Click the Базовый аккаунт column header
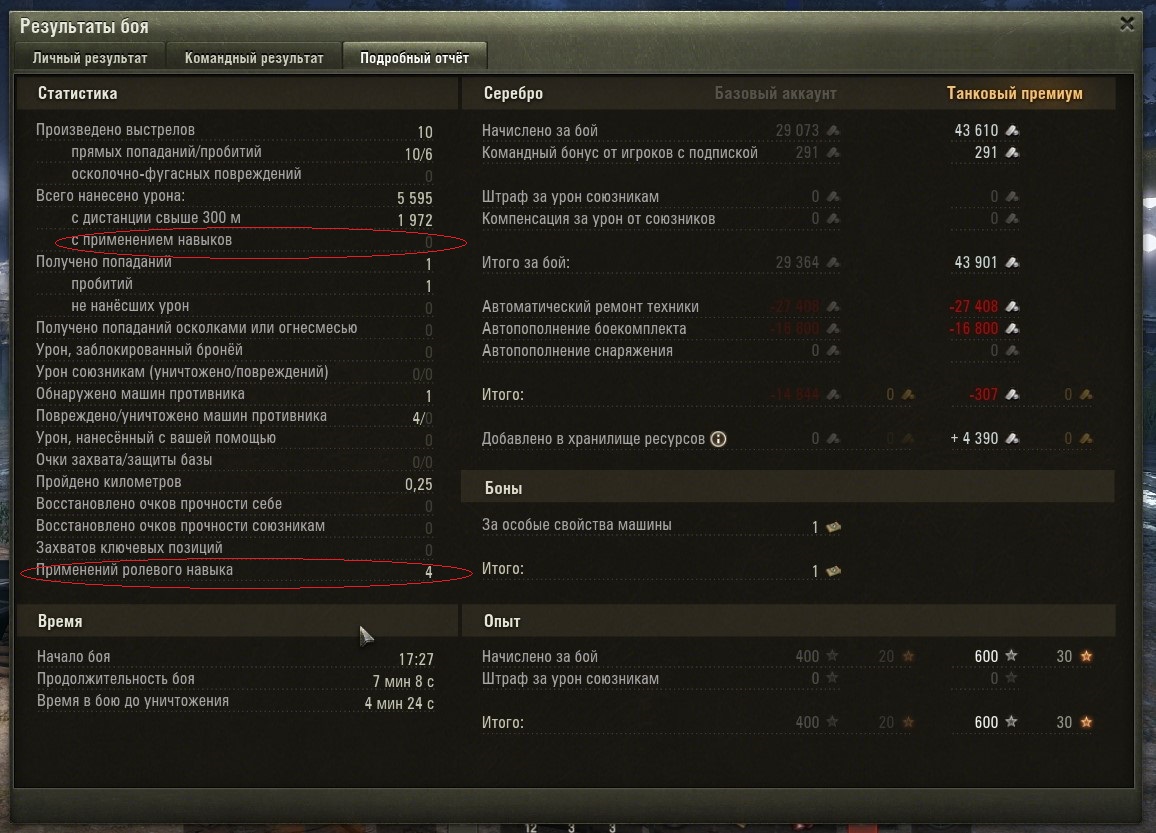The width and height of the screenshot is (1156, 833). 776,94
